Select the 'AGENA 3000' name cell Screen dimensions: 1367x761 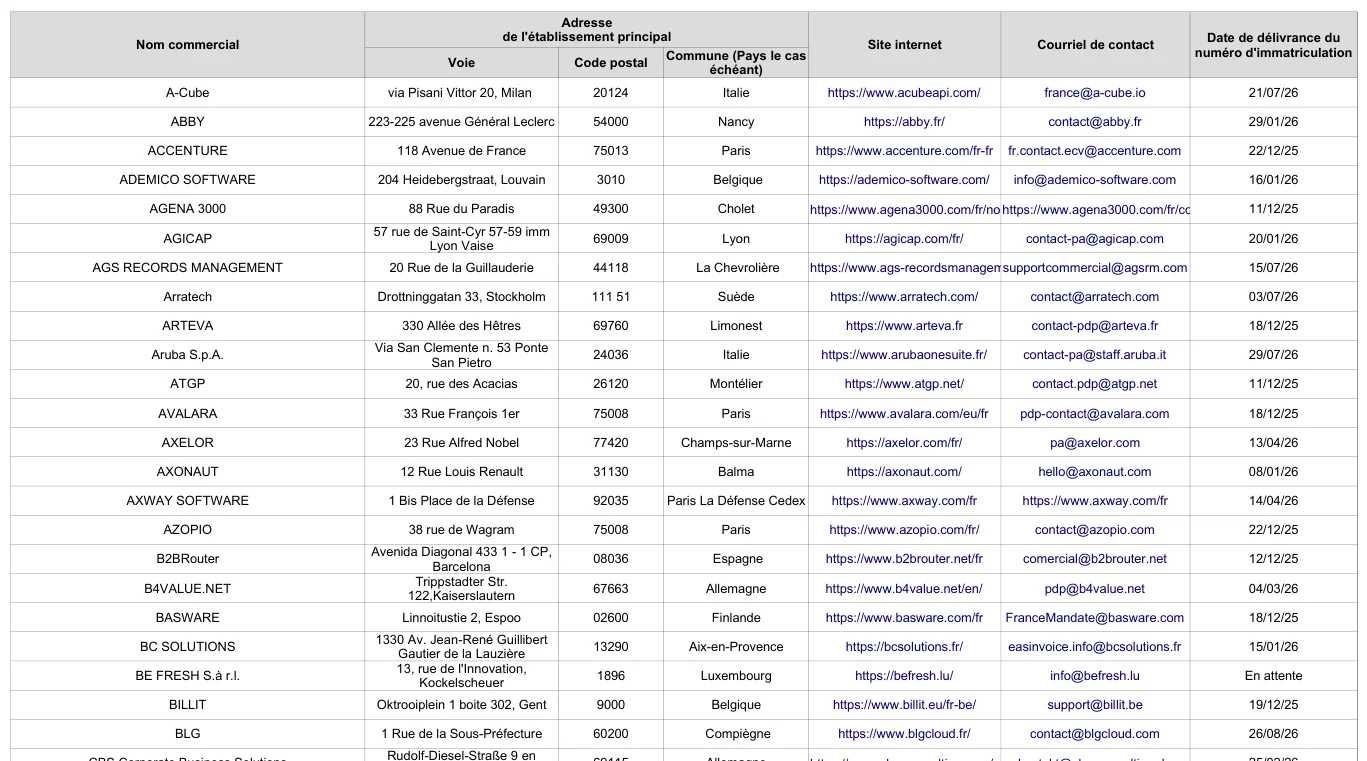[188, 209]
